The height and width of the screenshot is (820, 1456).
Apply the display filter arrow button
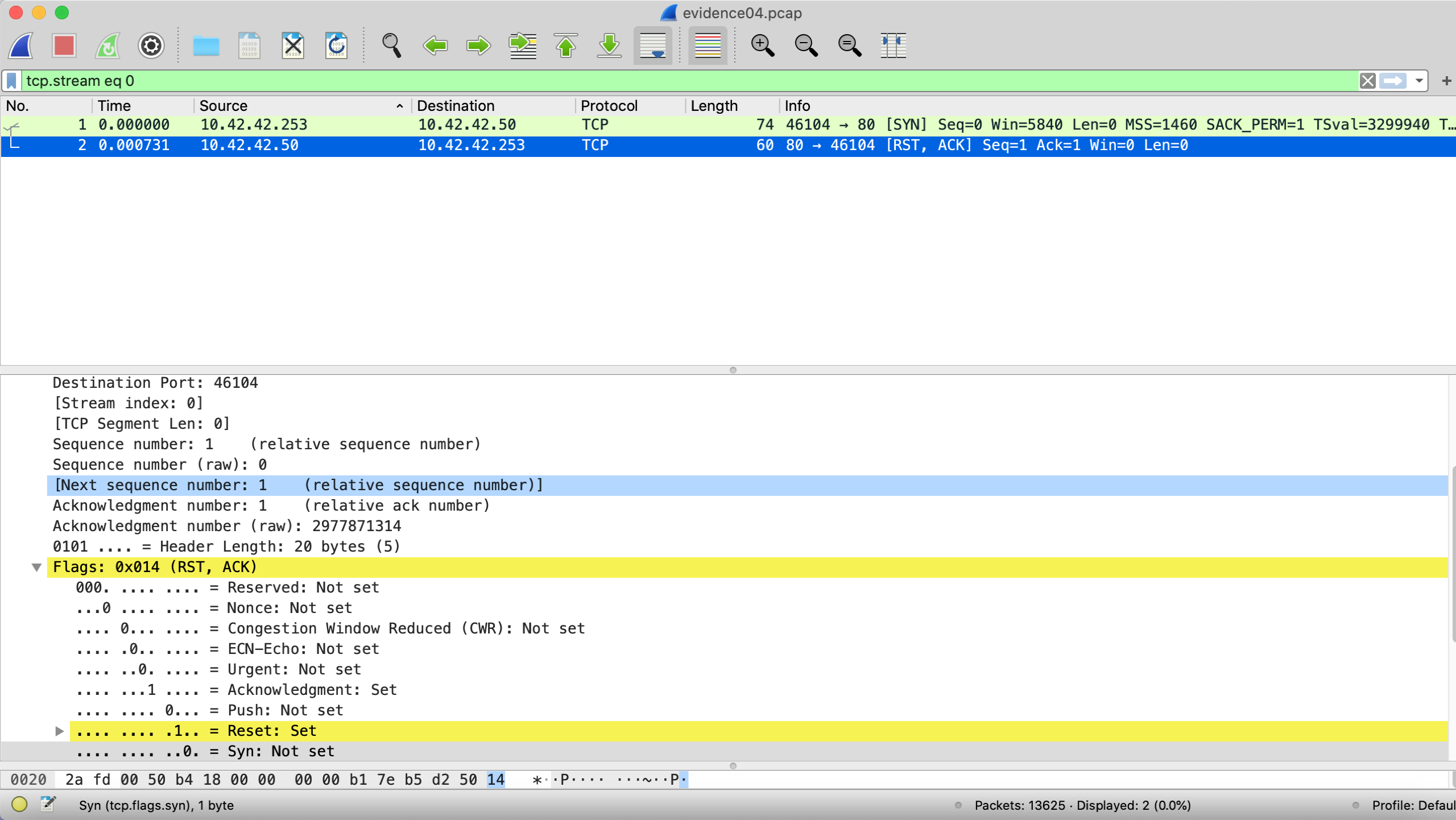[x=1392, y=81]
